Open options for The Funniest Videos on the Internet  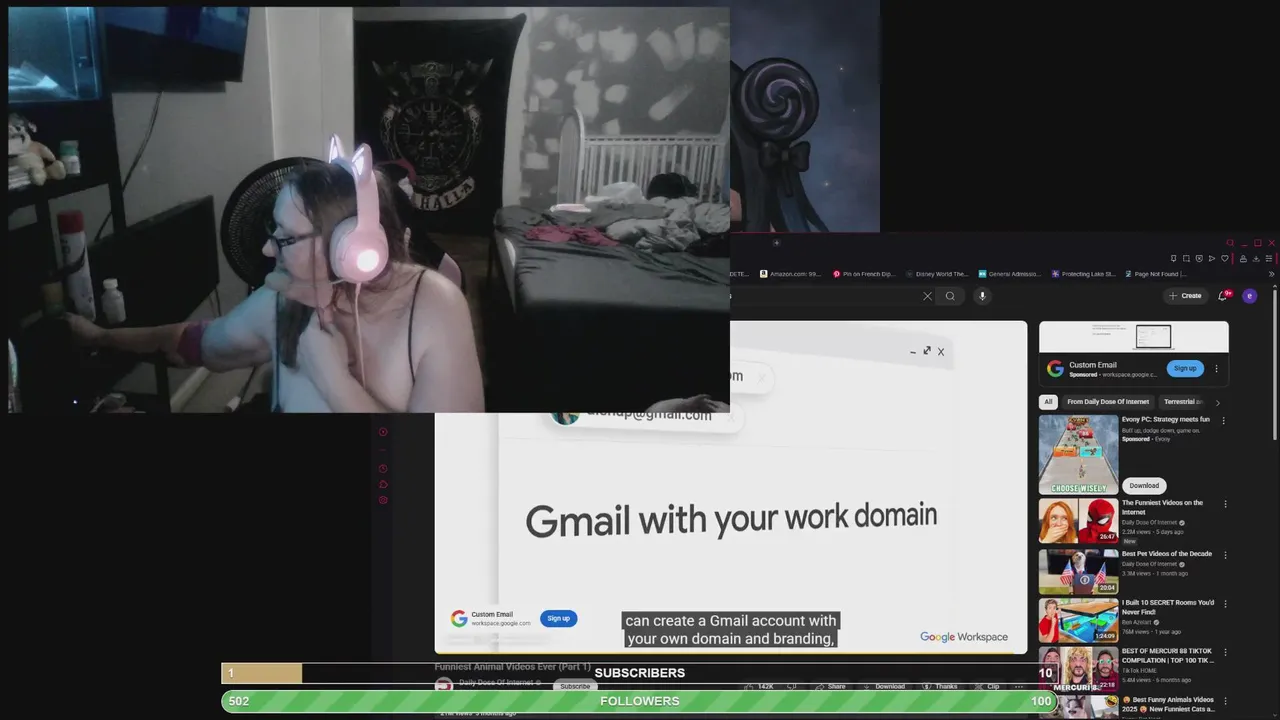(x=1226, y=504)
